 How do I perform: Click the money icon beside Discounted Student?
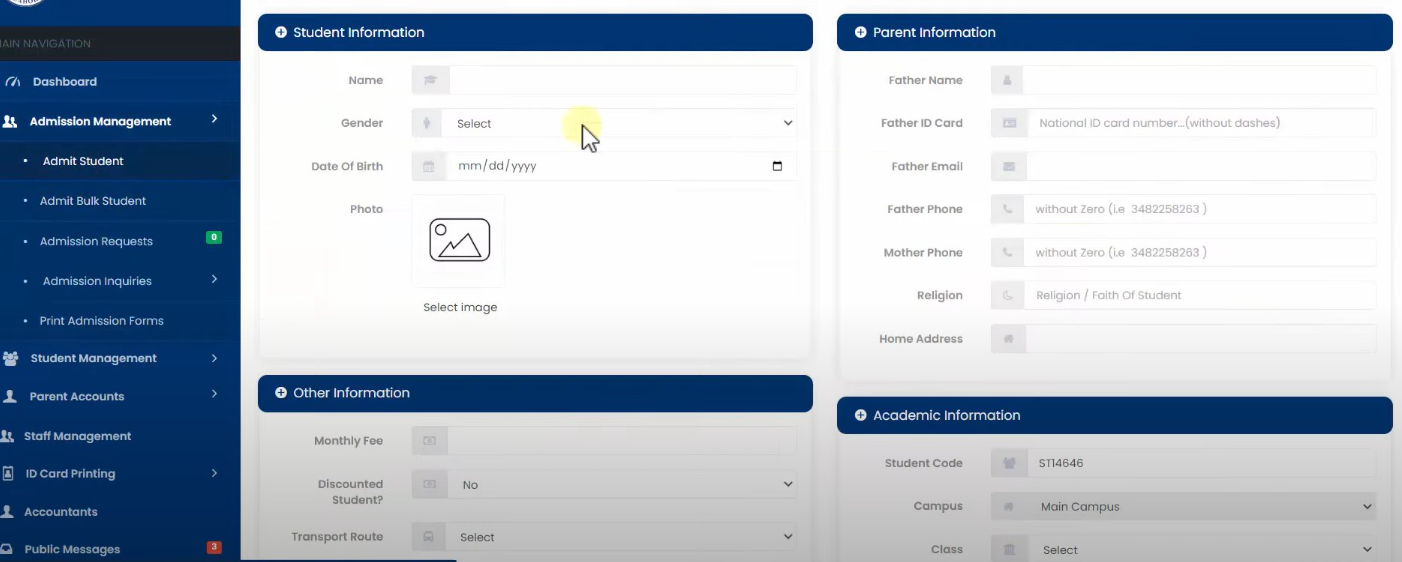[x=430, y=484]
